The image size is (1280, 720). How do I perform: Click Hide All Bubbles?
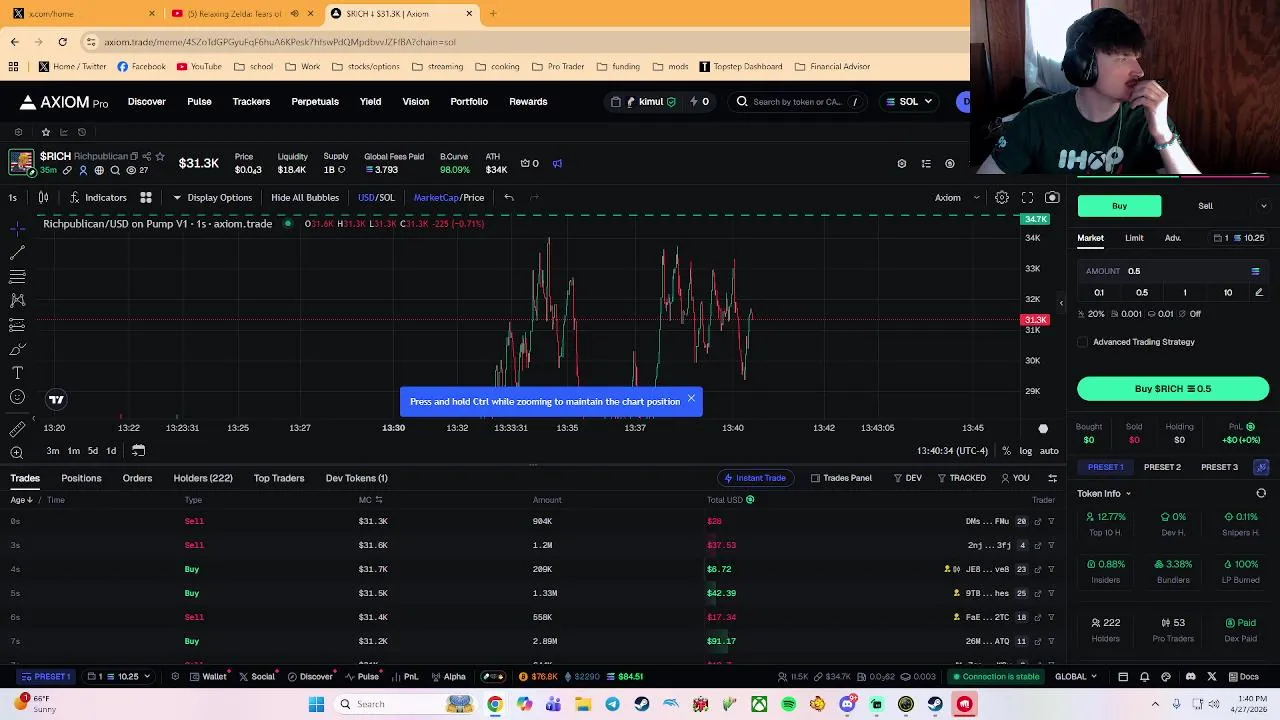click(x=305, y=197)
